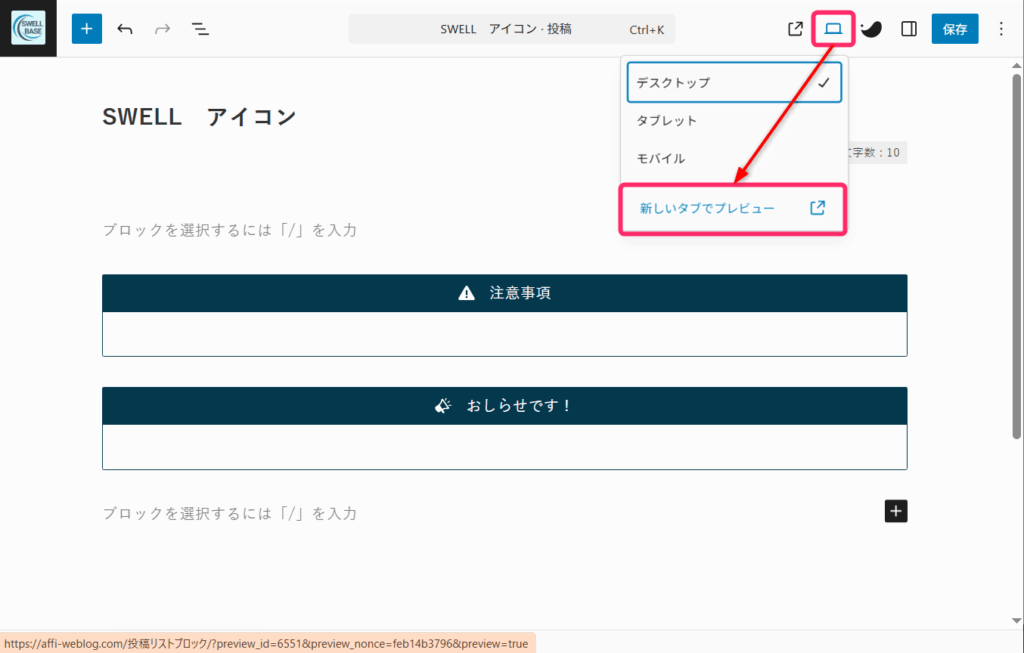Open the command palette titled SWELL アイコン · 投稿
The width and height of the screenshot is (1024, 653).
(x=512, y=29)
